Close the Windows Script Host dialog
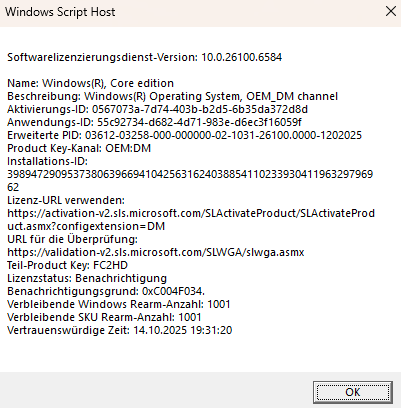This screenshot has width=401, height=408. 390,11
